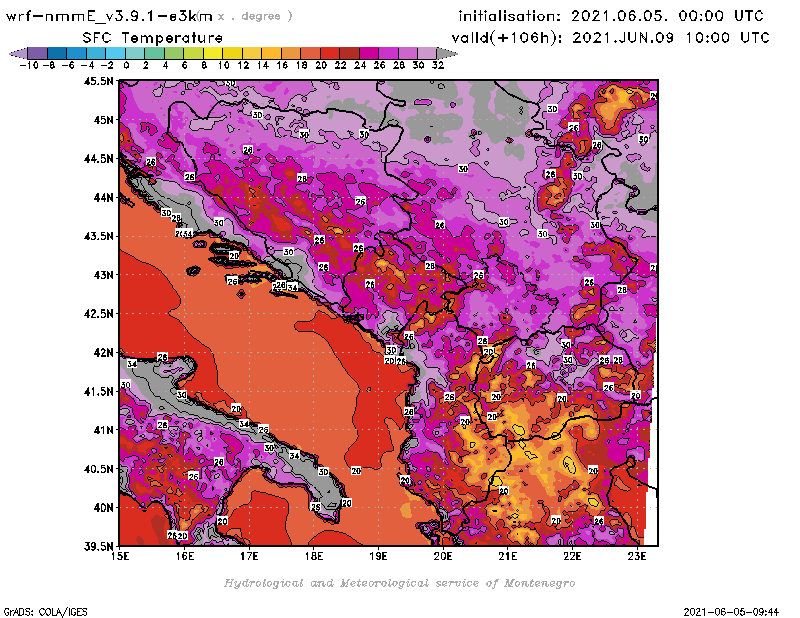Click the '16E' longitude axis label
The height and width of the screenshot is (618, 800).
coord(185,556)
